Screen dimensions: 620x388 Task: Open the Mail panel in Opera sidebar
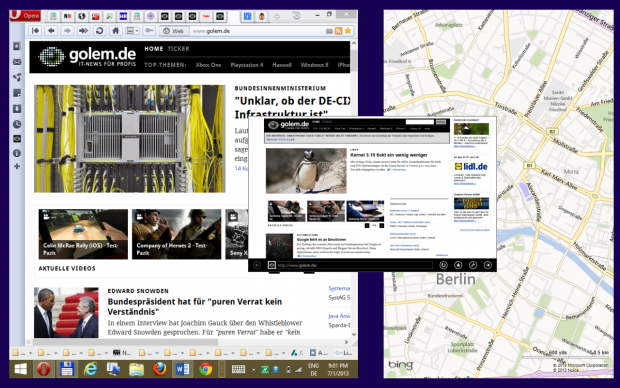pyautogui.click(x=17, y=62)
